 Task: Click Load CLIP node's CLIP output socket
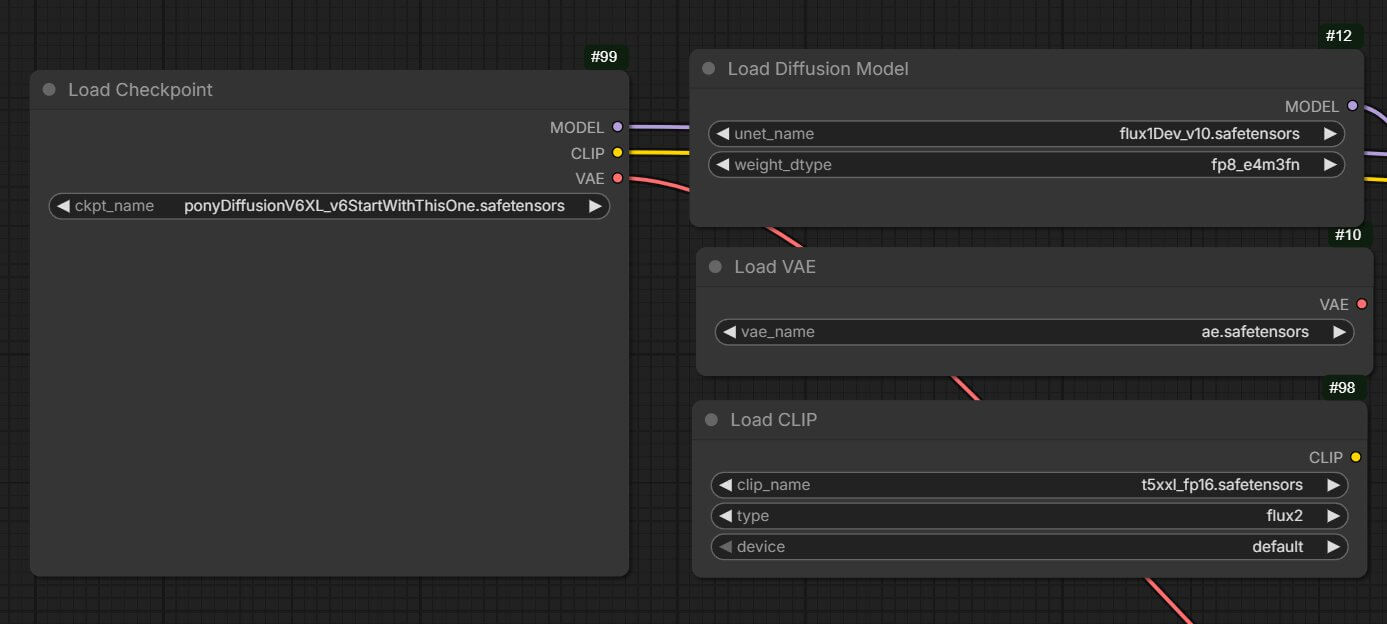(1355, 457)
